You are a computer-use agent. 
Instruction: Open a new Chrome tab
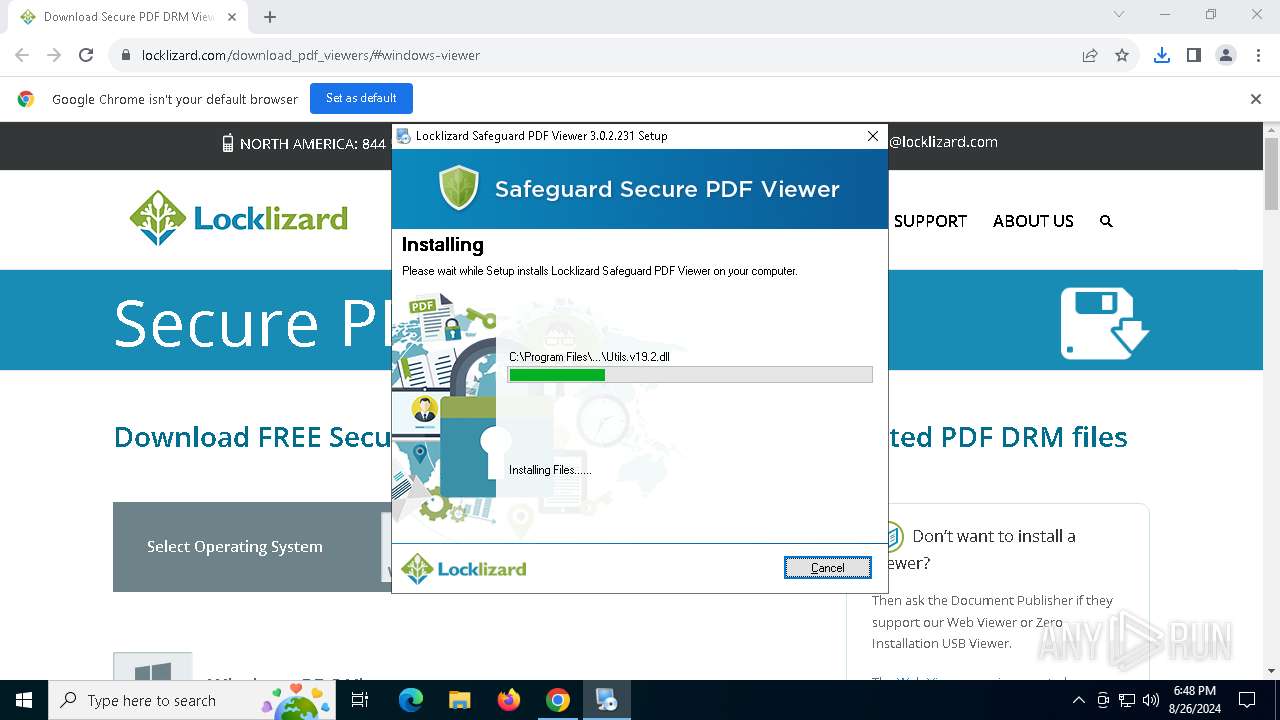coord(270,17)
